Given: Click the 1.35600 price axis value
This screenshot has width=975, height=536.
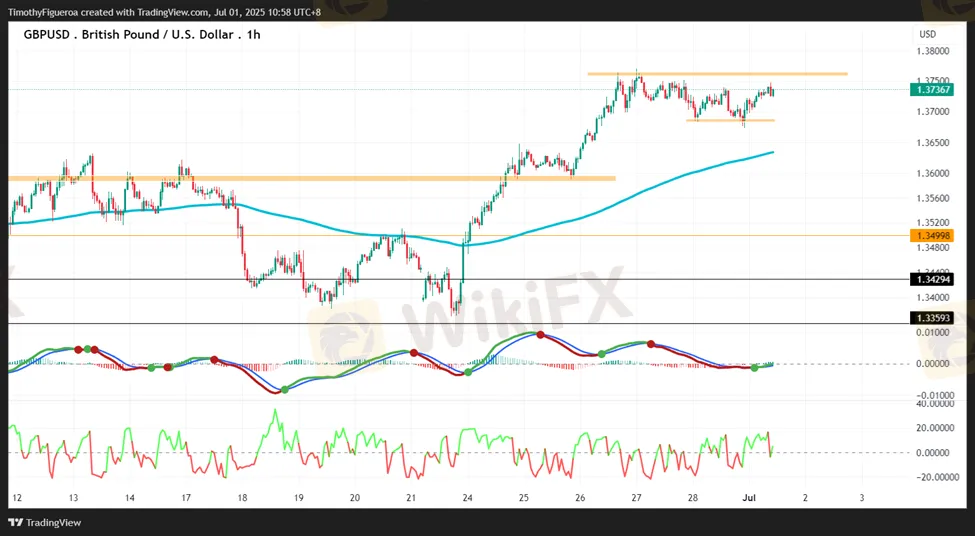Looking at the screenshot, I should [x=933, y=198].
